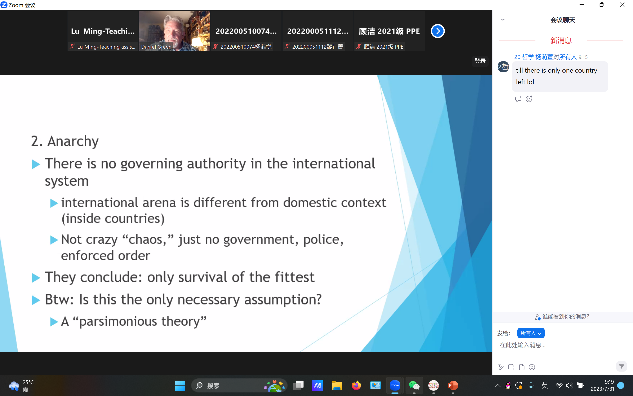Screen dimensions: 633x396
Task: Show next participants with blue arrow
Action: (x=438, y=31)
